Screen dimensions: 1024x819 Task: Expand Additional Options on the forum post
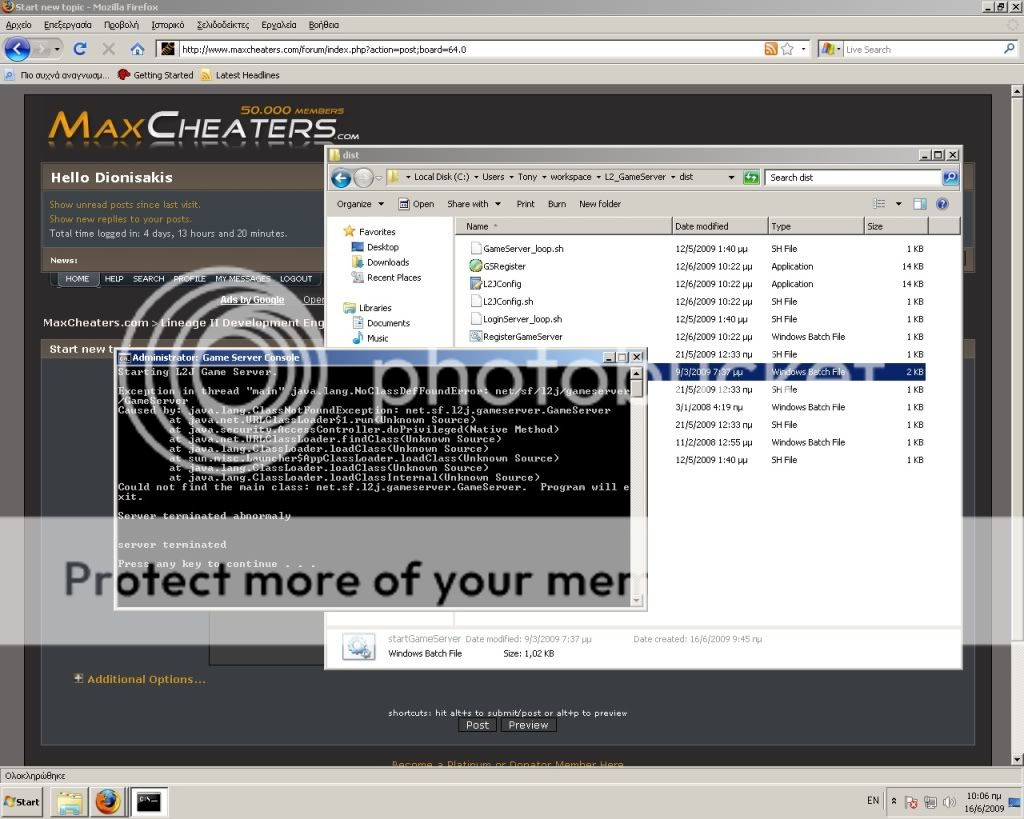[146, 679]
